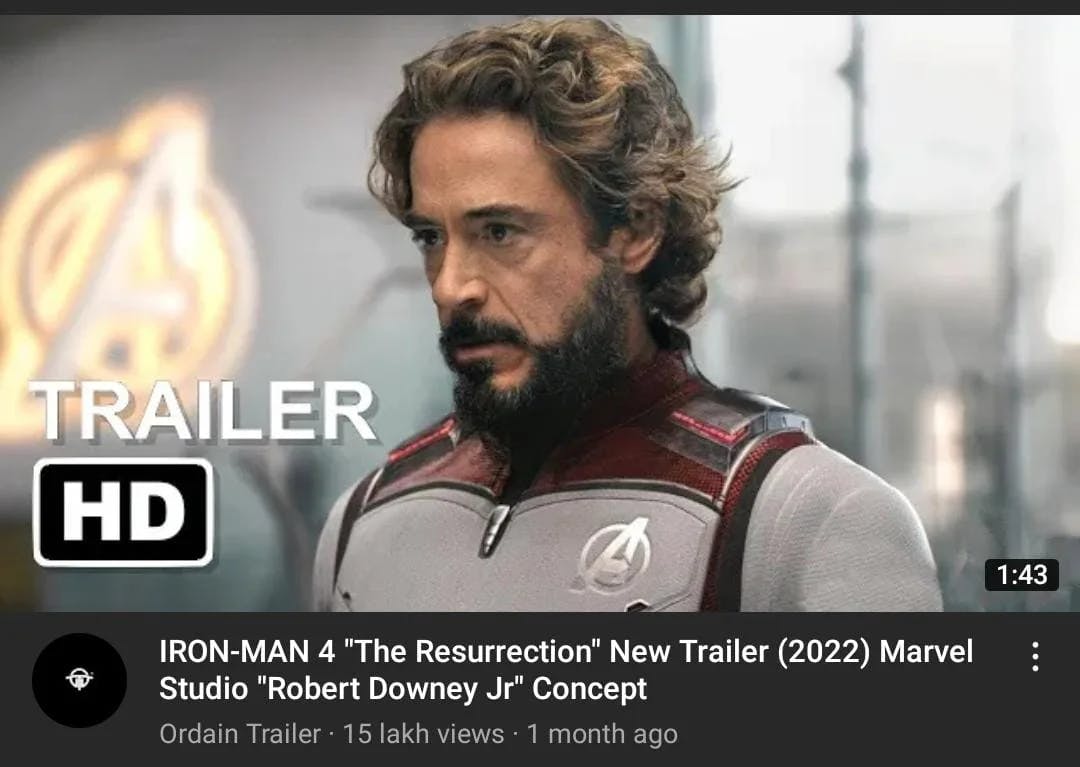Play the video by clicking the bearded man's face
The image size is (1080, 767).
(510, 275)
